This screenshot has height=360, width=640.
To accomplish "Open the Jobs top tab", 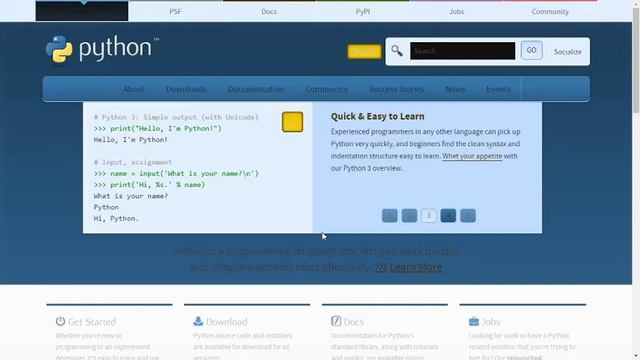I will [x=456, y=11].
